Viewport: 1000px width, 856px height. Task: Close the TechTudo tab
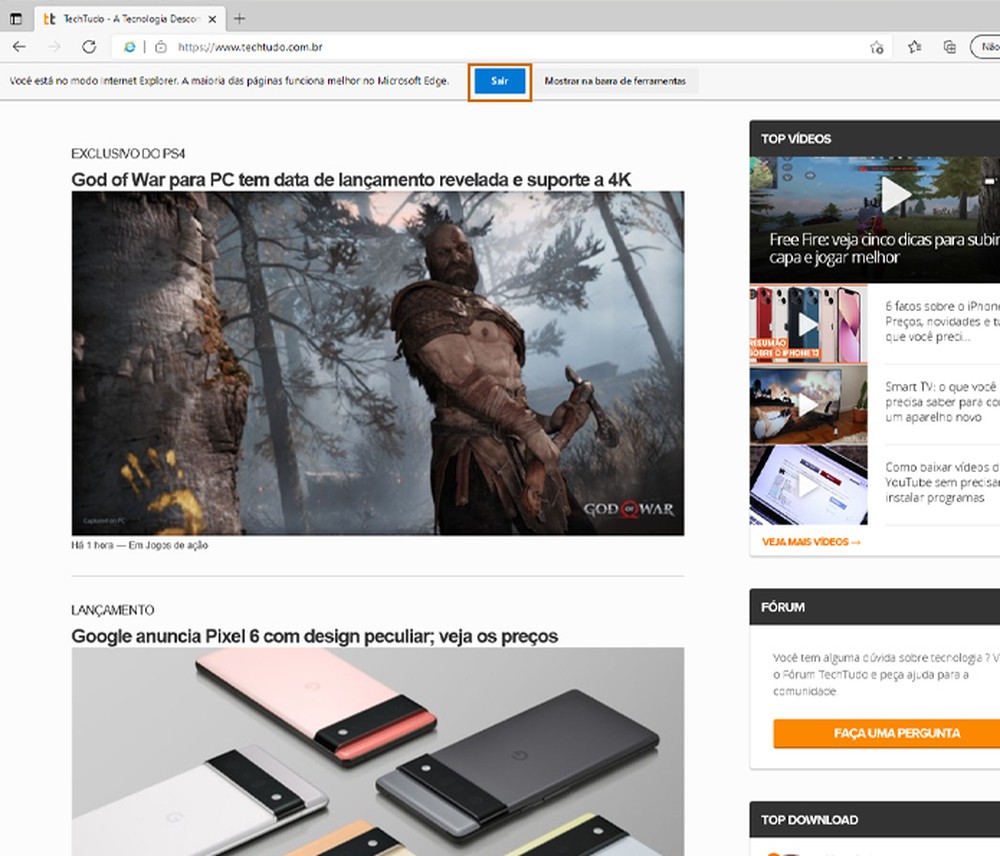tap(211, 18)
